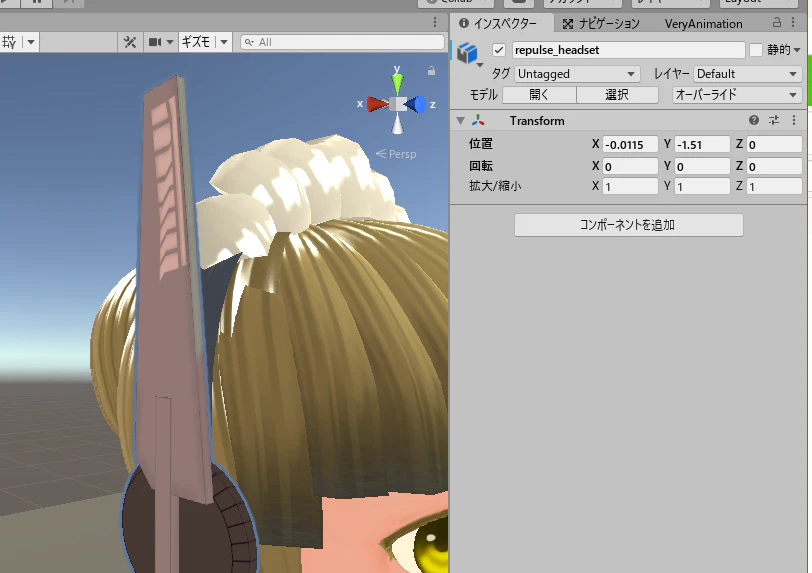
Task: Click the 位置 Y field with -1.51
Action: [x=702, y=145]
